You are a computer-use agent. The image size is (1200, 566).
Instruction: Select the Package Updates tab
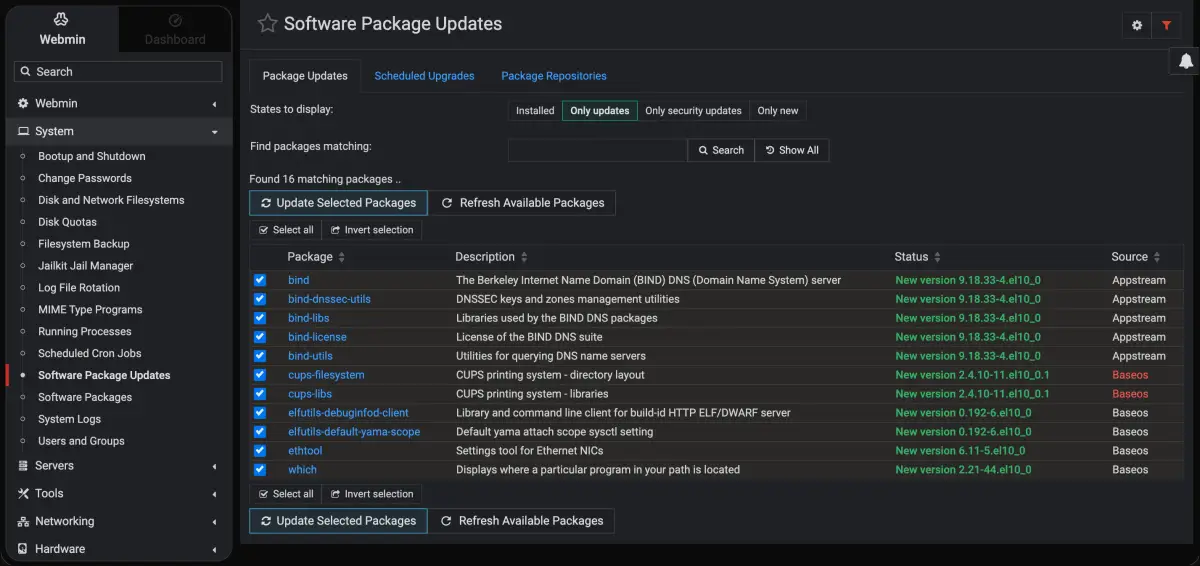point(305,76)
